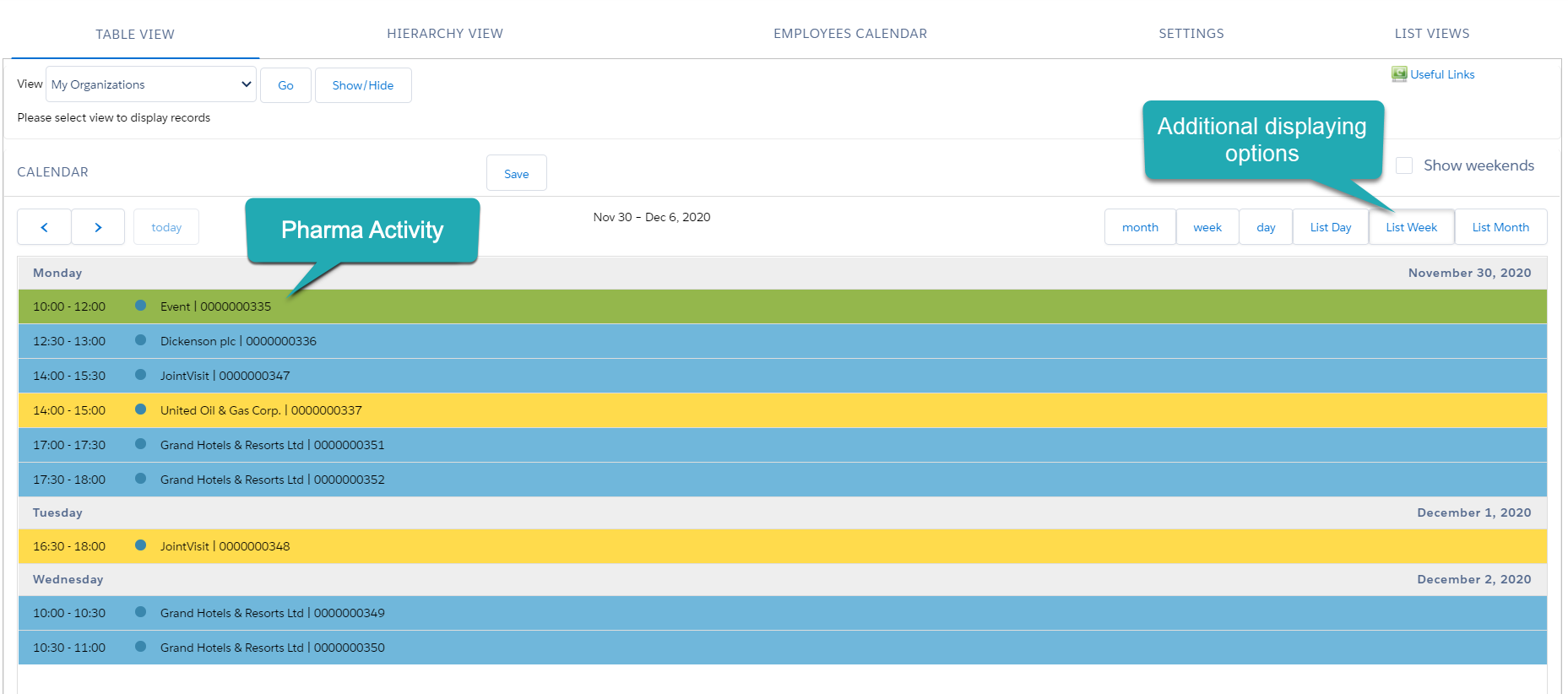Click the dot beside Dickenson plc entry
Viewport: 1568px width, 694px height.
[x=141, y=340]
